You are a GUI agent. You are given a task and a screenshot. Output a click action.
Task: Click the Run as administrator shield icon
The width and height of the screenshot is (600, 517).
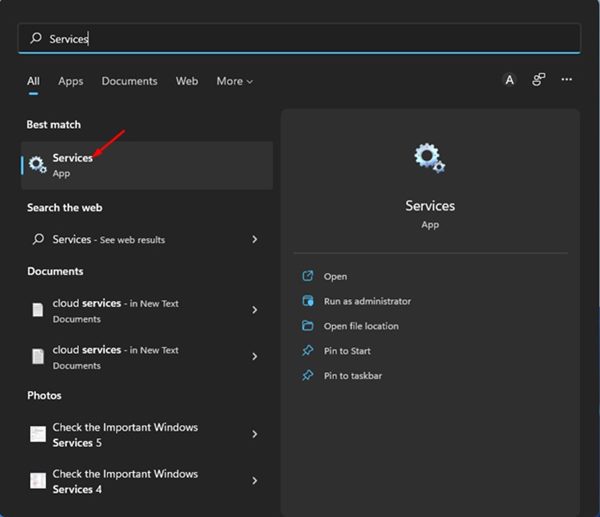coord(307,301)
